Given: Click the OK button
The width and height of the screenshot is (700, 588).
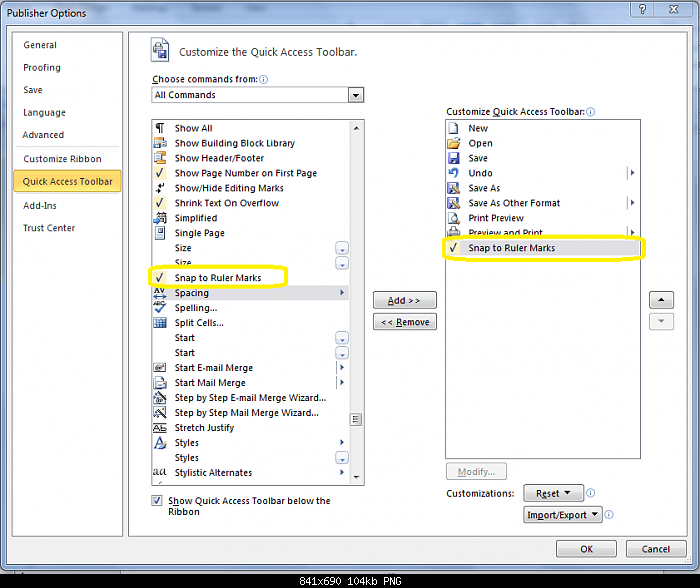Looking at the screenshot, I should [x=586, y=549].
